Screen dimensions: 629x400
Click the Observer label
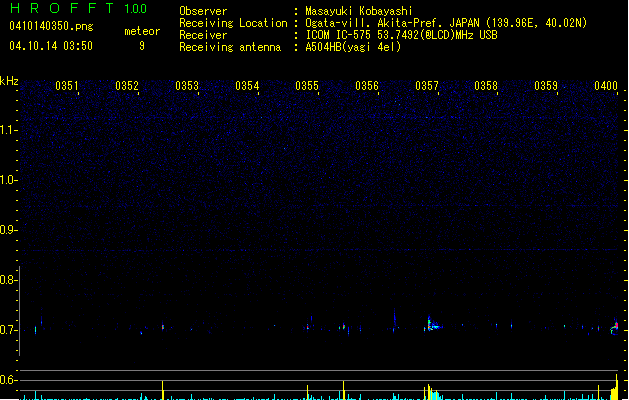[203, 11]
